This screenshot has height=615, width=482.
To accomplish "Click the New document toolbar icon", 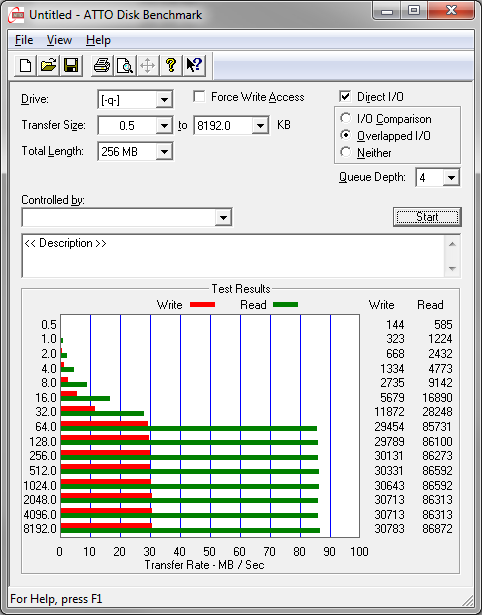I will tap(25, 66).
